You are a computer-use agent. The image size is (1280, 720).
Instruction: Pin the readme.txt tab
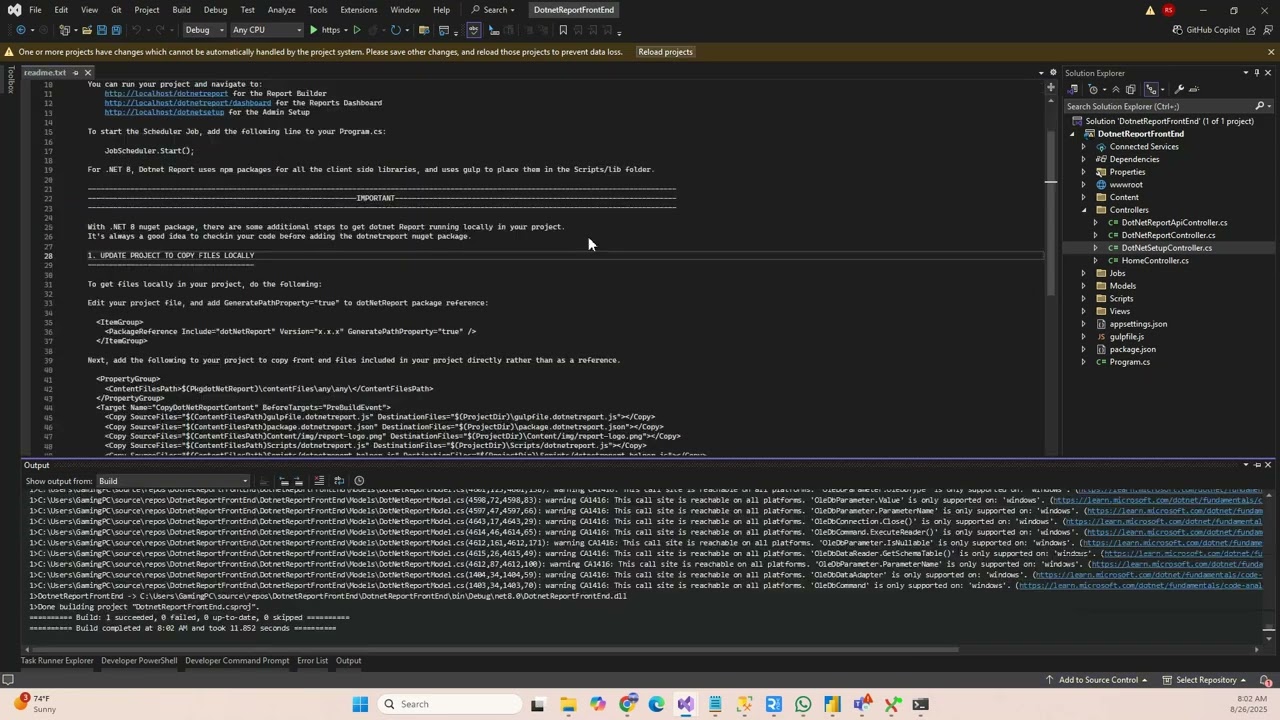coord(75,73)
